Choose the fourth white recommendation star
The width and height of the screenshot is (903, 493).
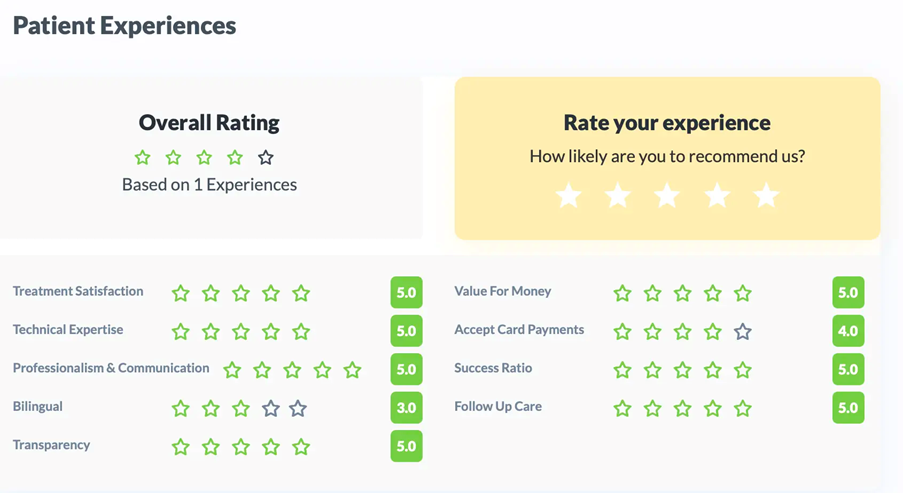click(717, 195)
